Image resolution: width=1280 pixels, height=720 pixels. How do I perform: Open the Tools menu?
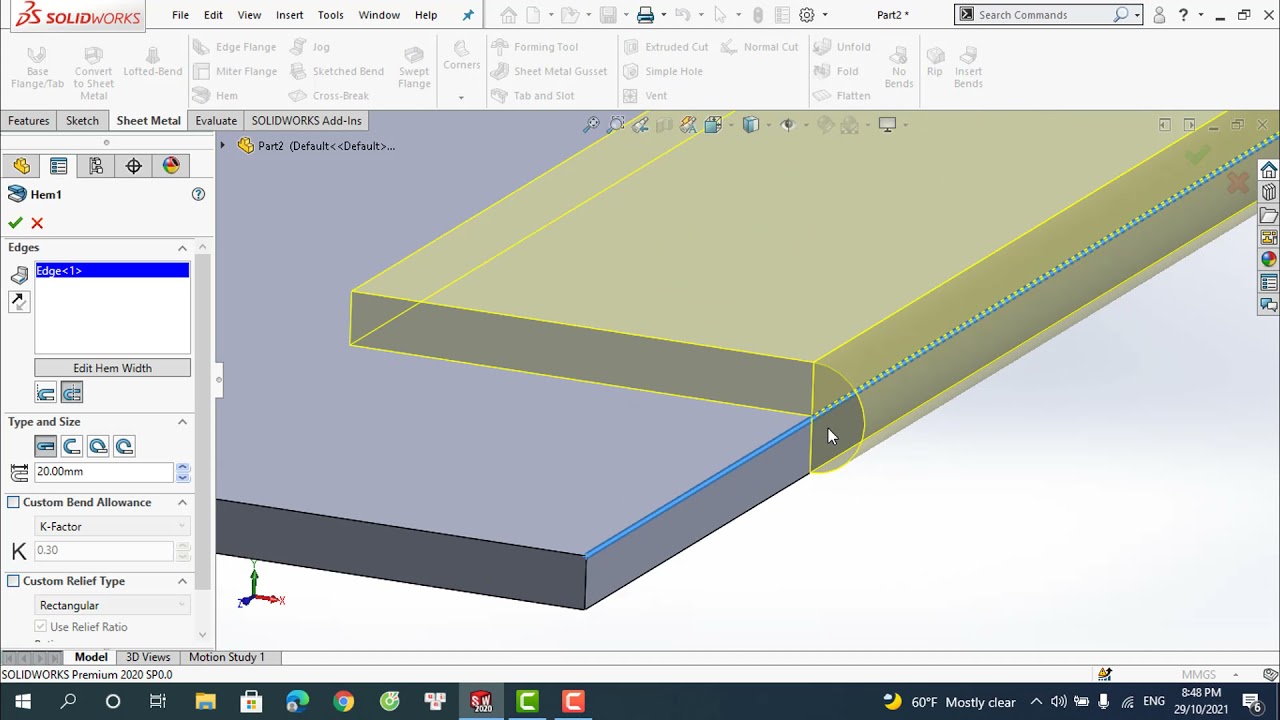tap(330, 15)
